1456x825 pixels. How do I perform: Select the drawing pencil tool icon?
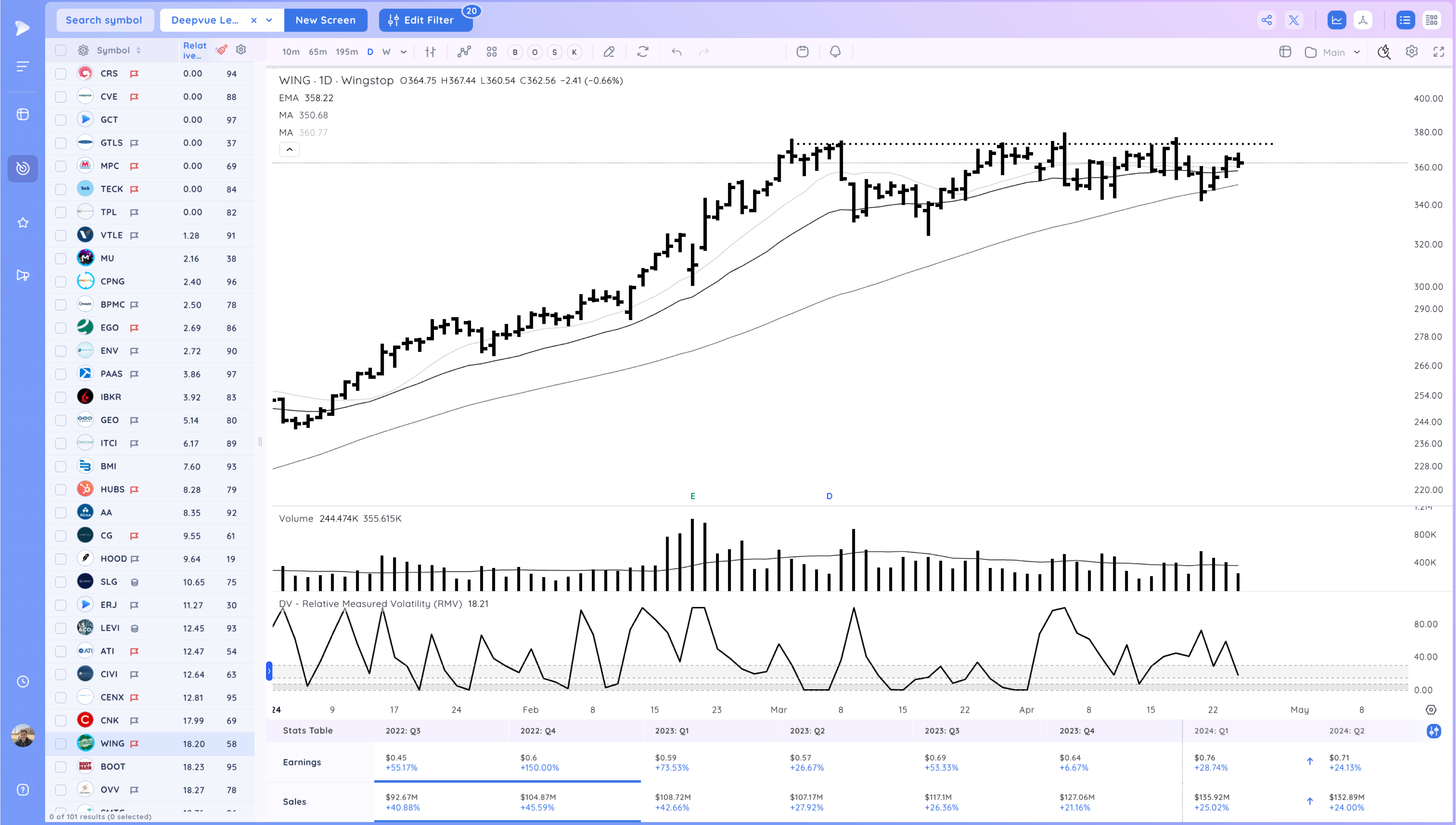click(x=609, y=52)
